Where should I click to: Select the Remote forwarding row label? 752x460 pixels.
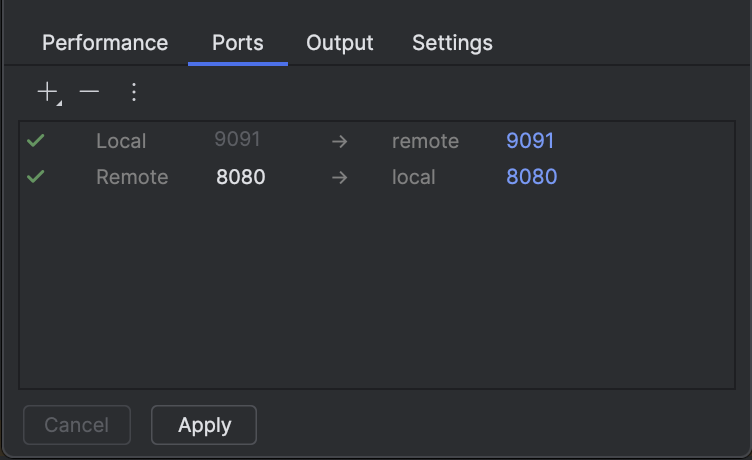click(x=132, y=177)
